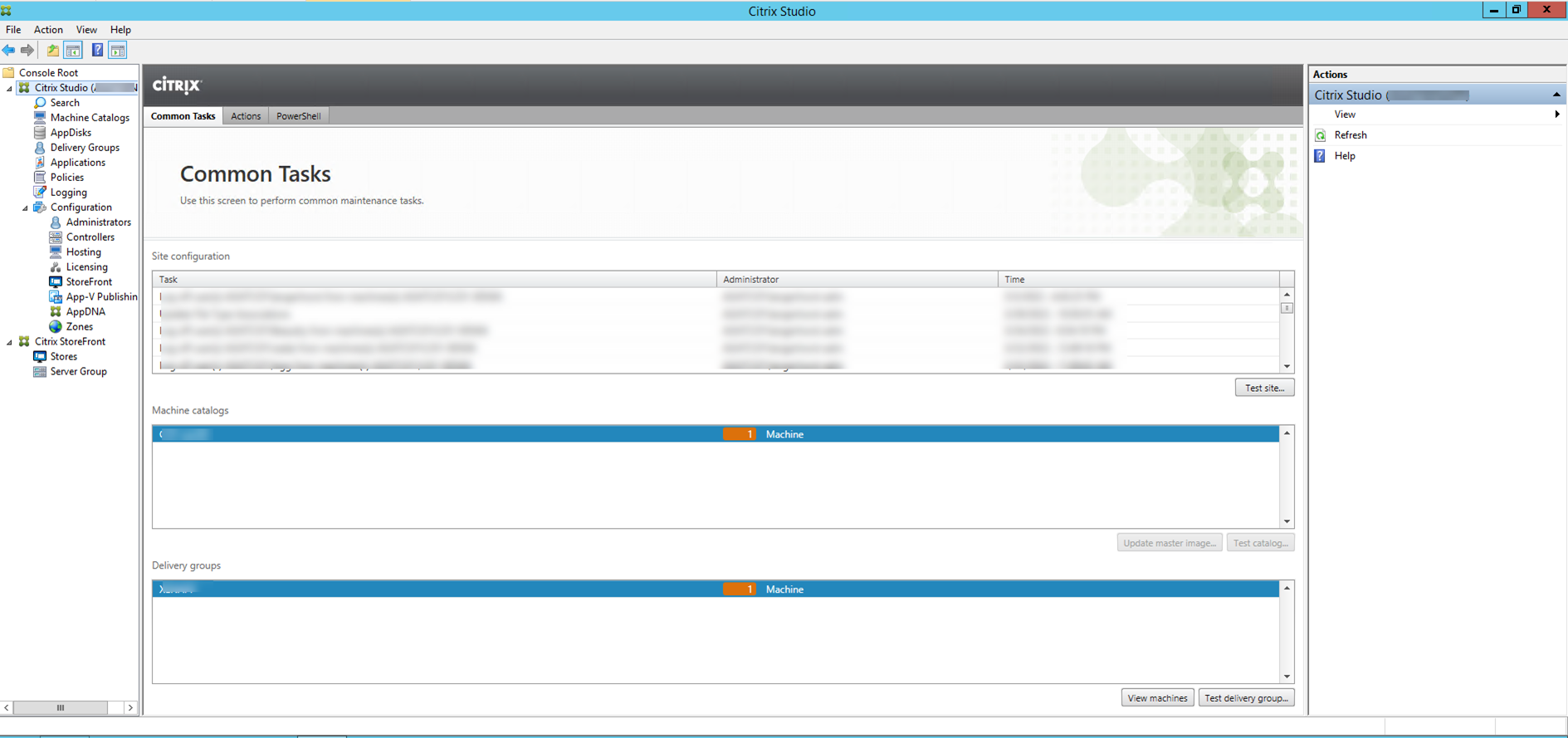Click the Delivery Groups icon in tree
The width and height of the screenshot is (1568, 738).
point(40,148)
